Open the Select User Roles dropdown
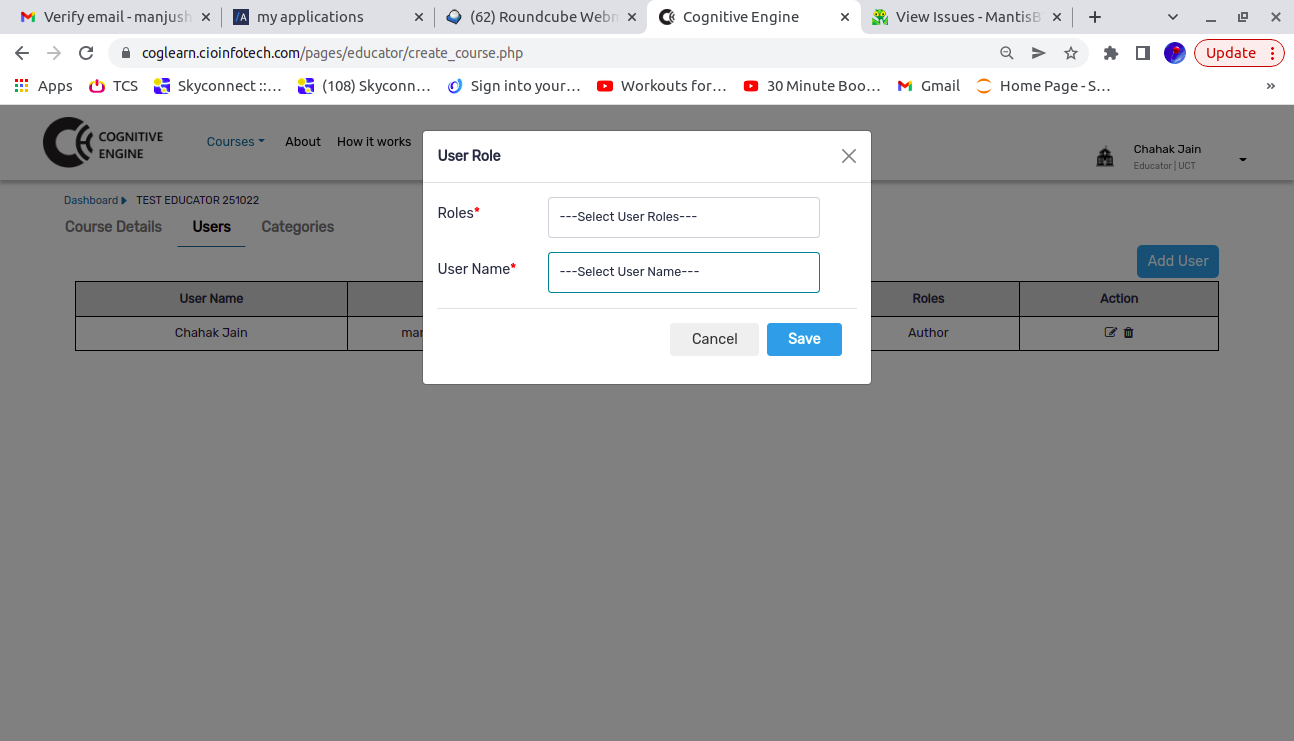Viewport: 1294px width, 741px height. [683, 217]
